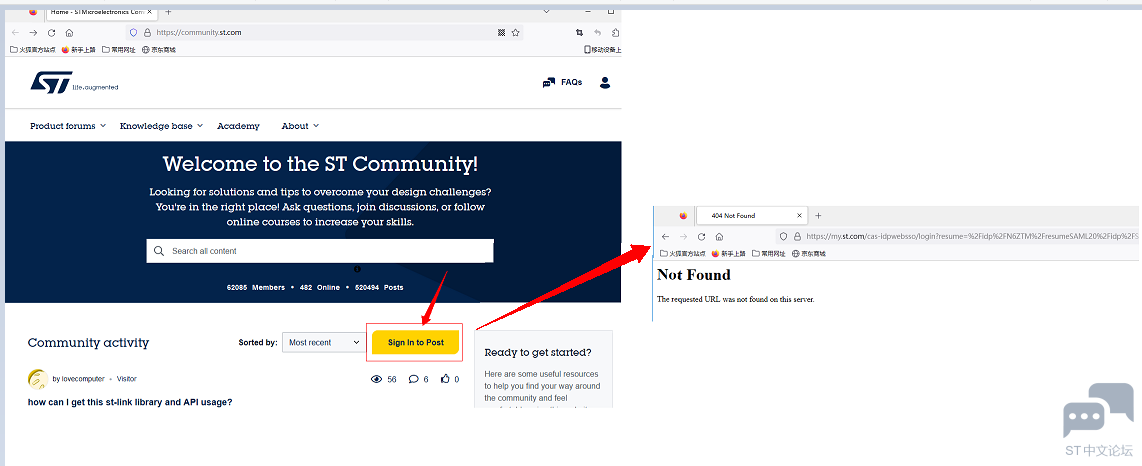Expand About menu

300,126
